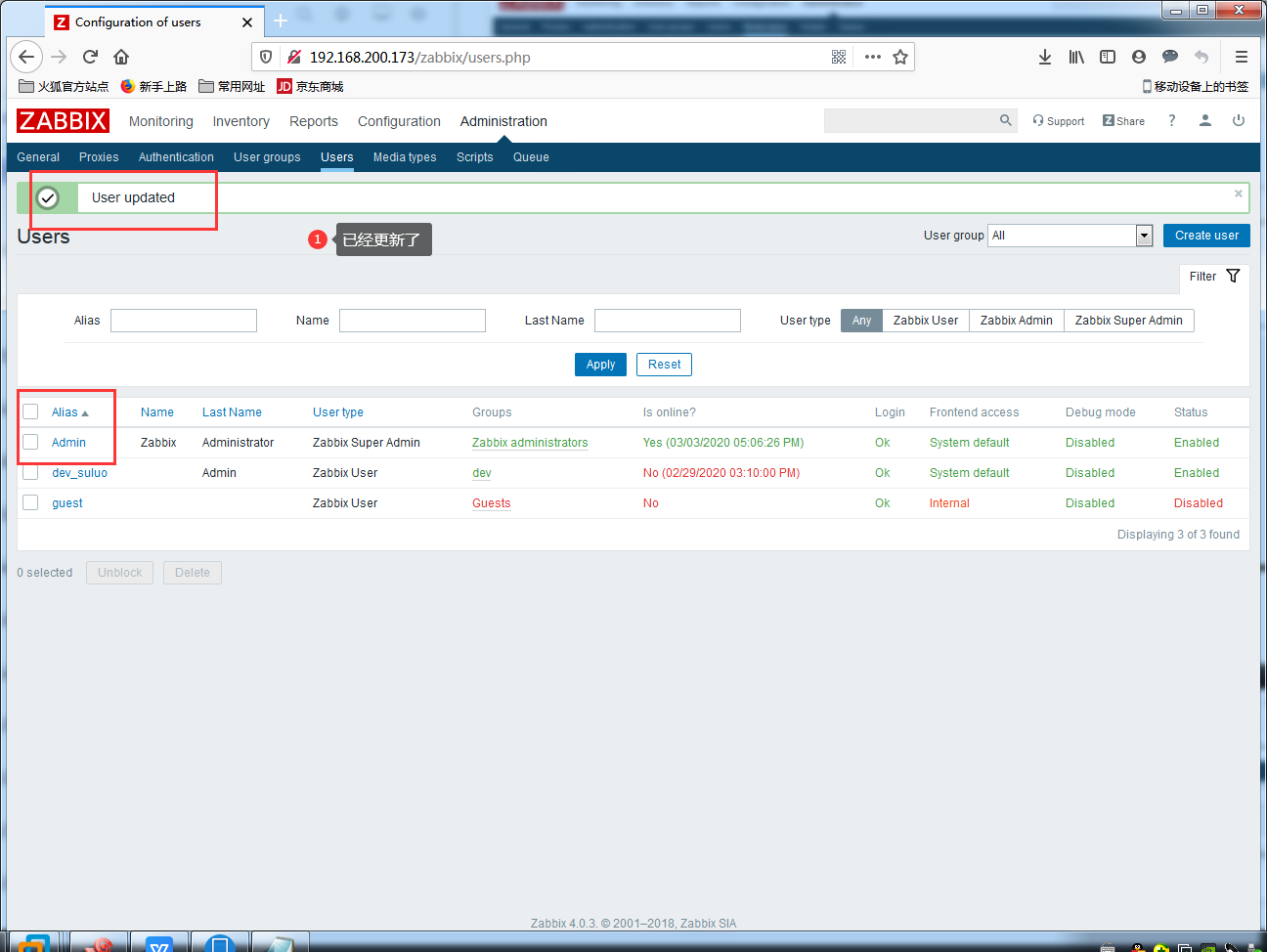The image size is (1267, 952).
Task: Open the Firefox account icon
Action: 1139,57
